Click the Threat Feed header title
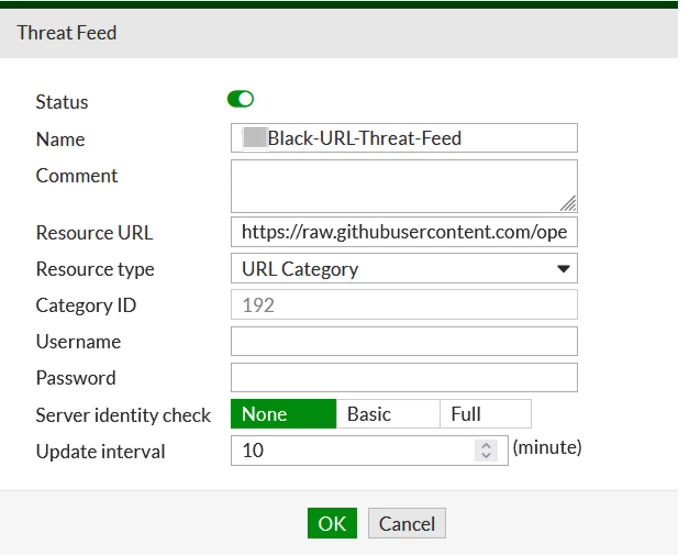 pyautogui.click(x=67, y=33)
